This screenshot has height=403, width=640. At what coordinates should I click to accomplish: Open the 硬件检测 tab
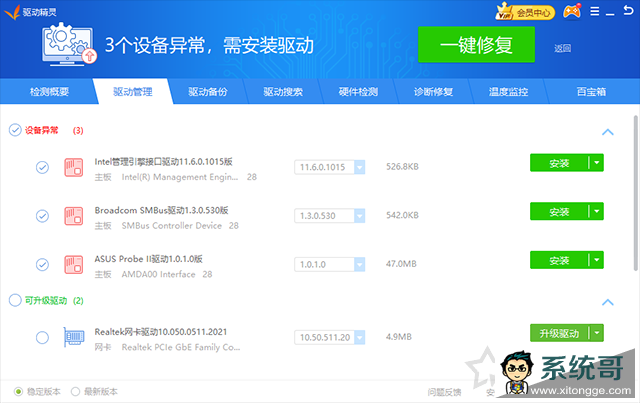(x=358, y=91)
